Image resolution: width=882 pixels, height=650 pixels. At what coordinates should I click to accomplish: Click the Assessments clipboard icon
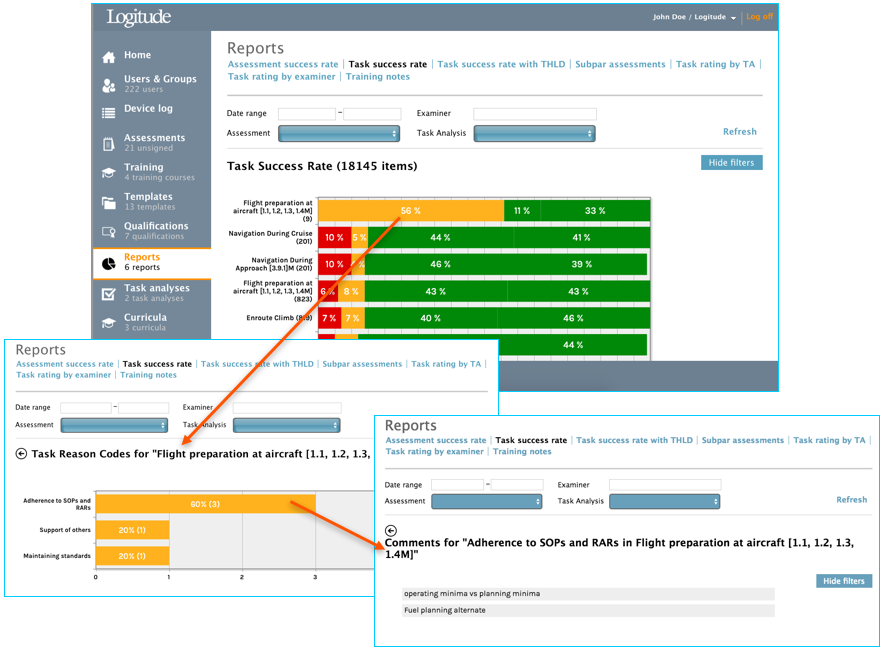[x=109, y=144]
